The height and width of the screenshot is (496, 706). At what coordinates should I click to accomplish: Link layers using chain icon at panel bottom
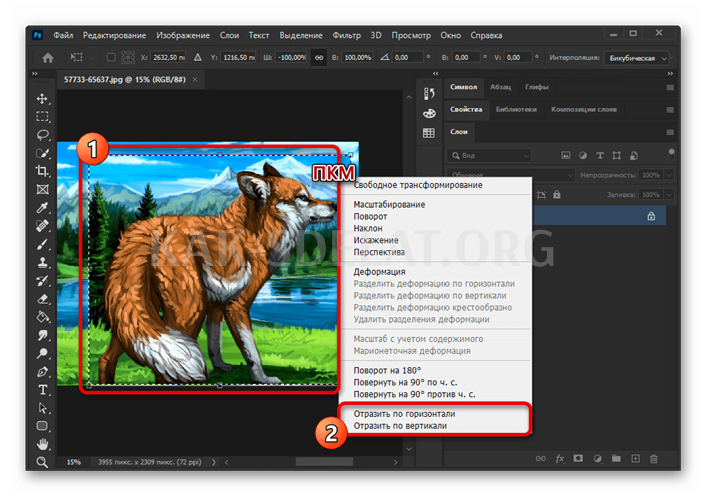tap(541, 459)
